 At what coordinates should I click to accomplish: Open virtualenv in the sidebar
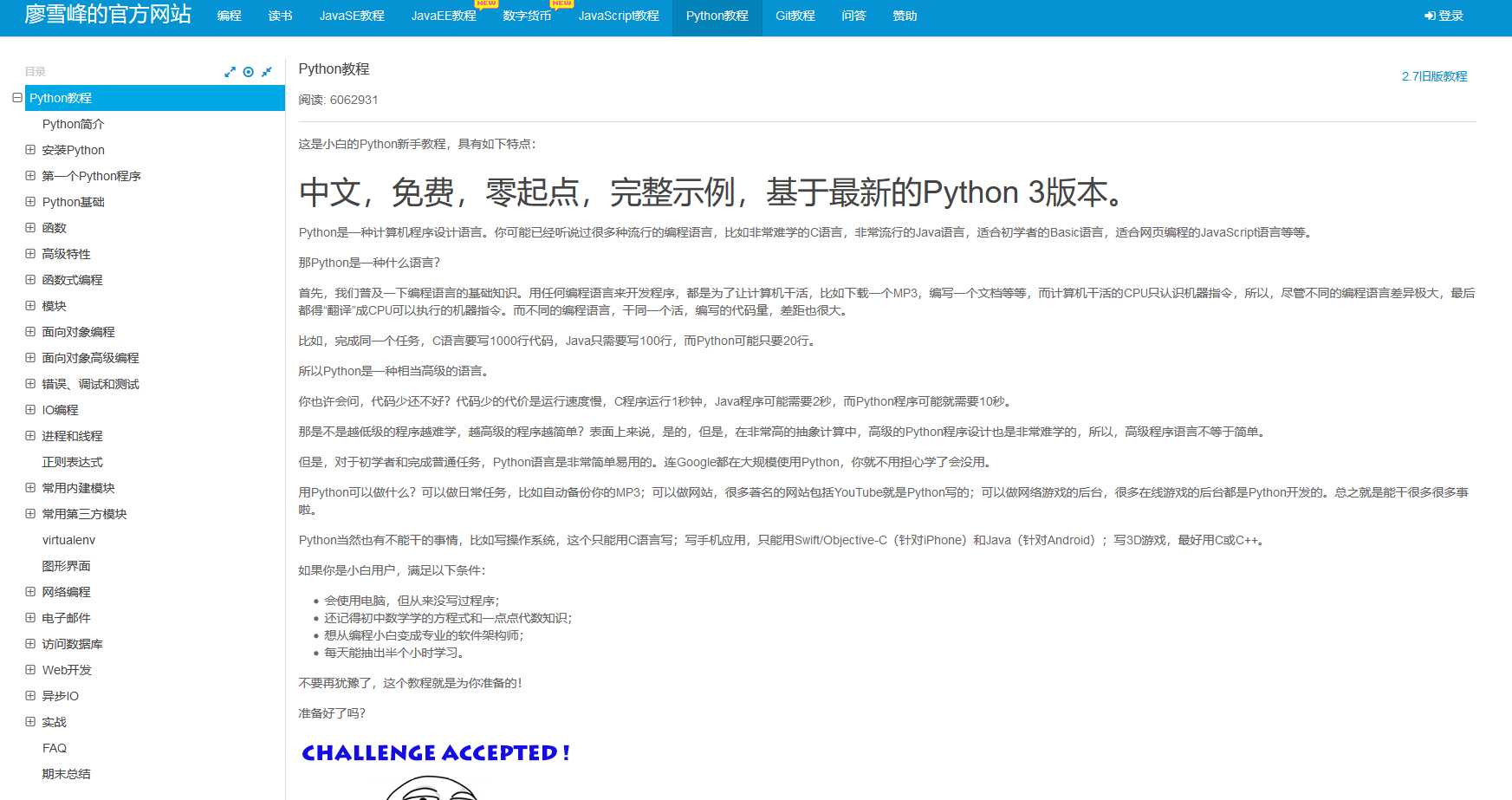69,540
